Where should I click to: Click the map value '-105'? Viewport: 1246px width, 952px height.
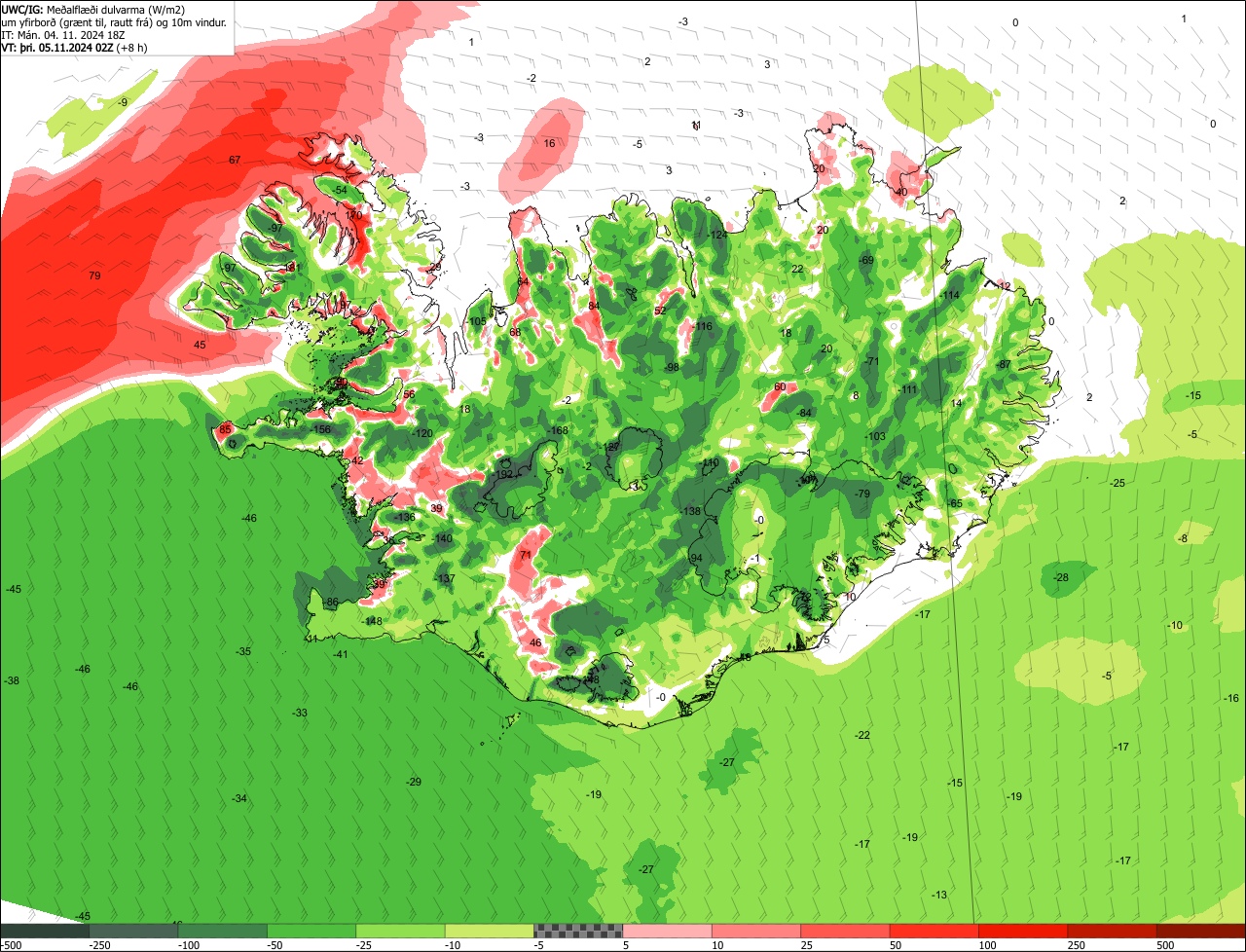click(x=477, y=321)
